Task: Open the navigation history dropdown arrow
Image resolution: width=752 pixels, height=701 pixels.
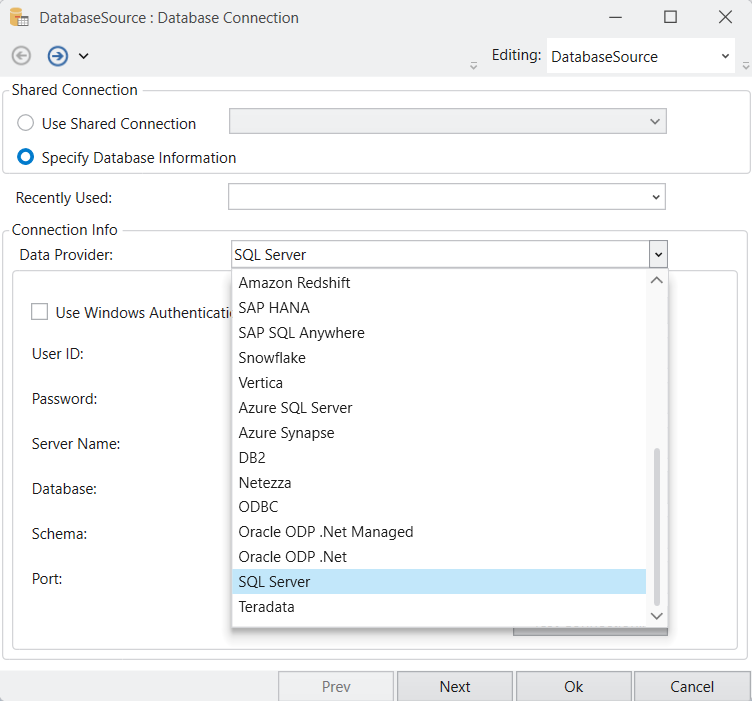Action: [x=84, y=56]
